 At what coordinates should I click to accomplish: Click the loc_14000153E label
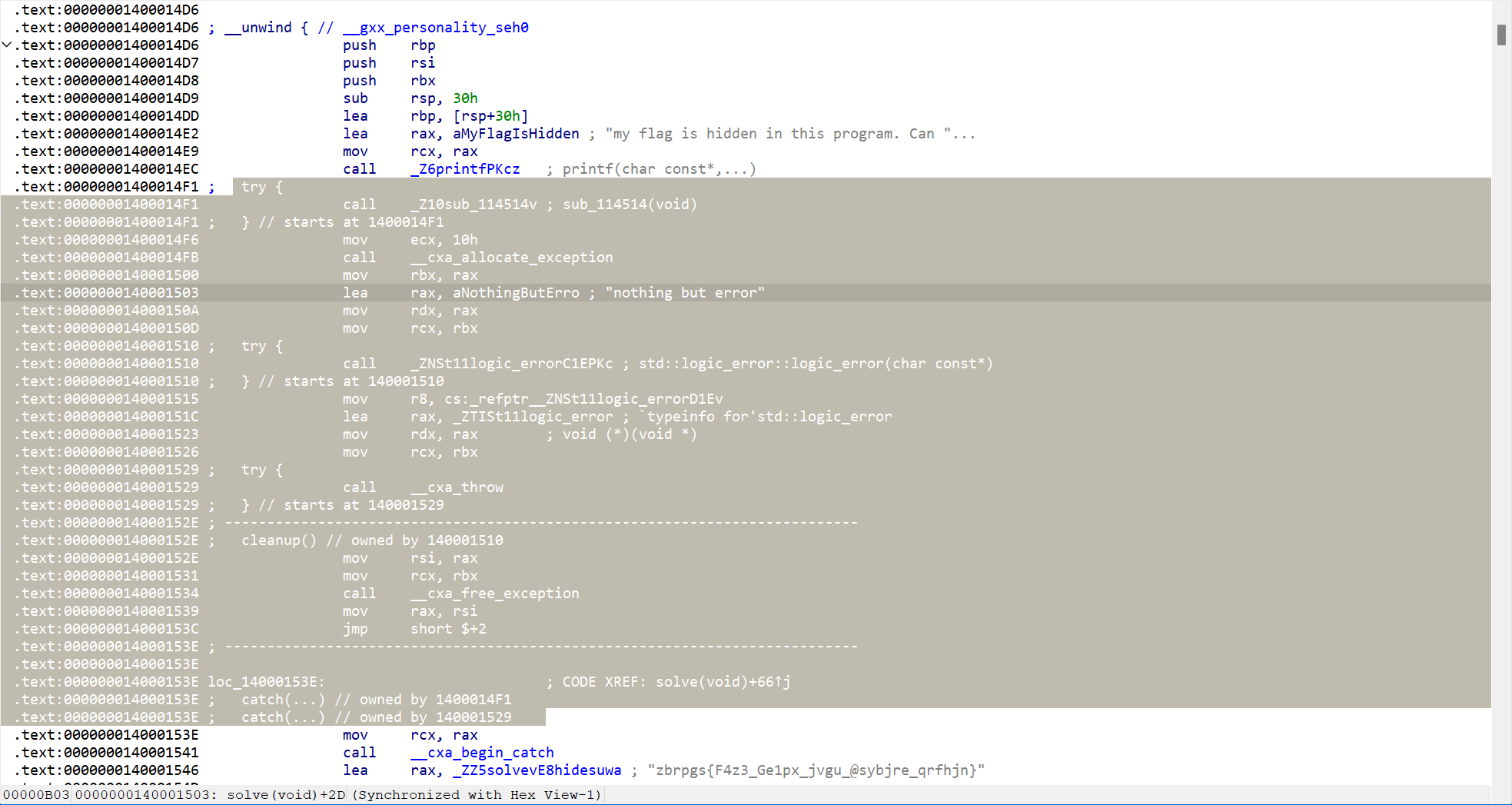pyautogui.click(x=266, y=682)
